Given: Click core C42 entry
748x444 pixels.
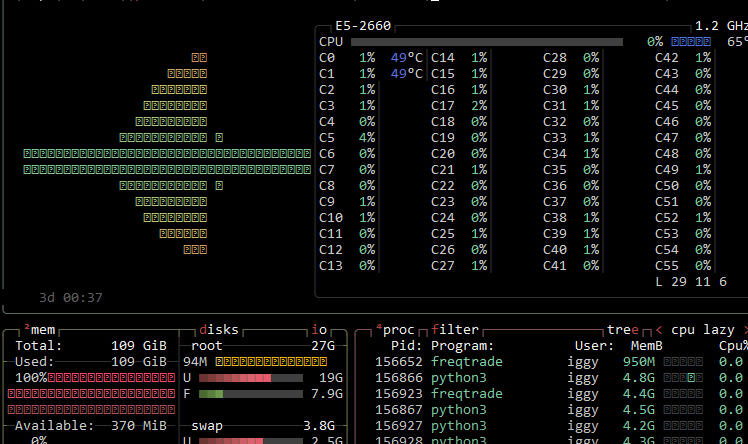Looking at the screenshot, I should (683, 58).
